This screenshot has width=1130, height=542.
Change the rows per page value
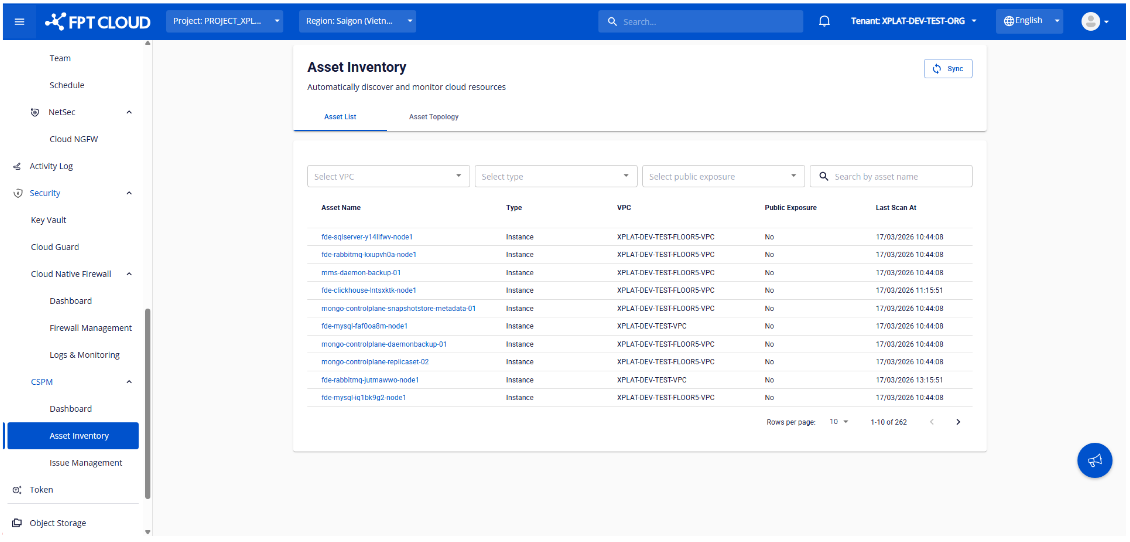(838, 422)
